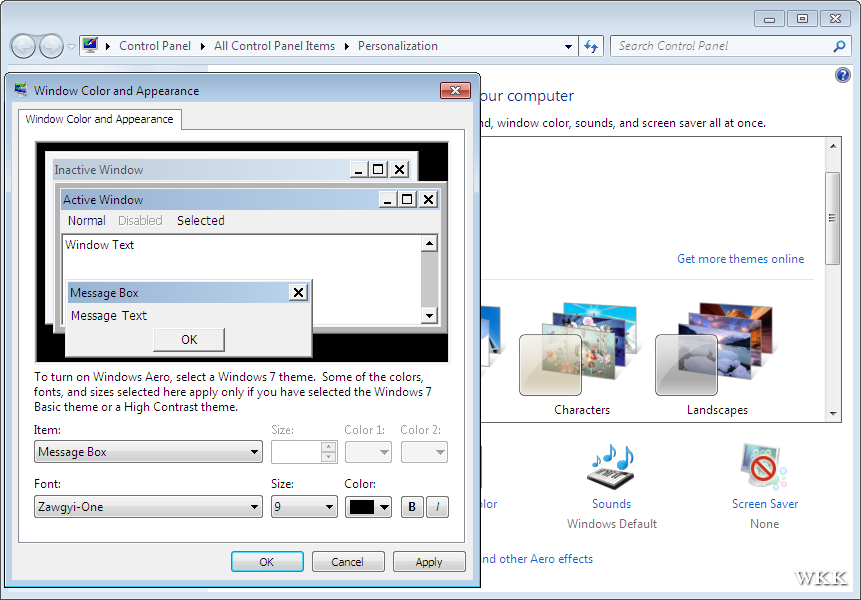
Task: Open Help with the blue question icon
Action: pos(842,75)
